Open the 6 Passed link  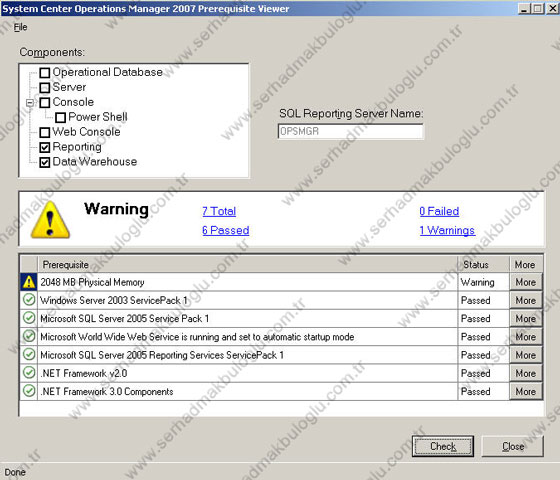(226, 230)
